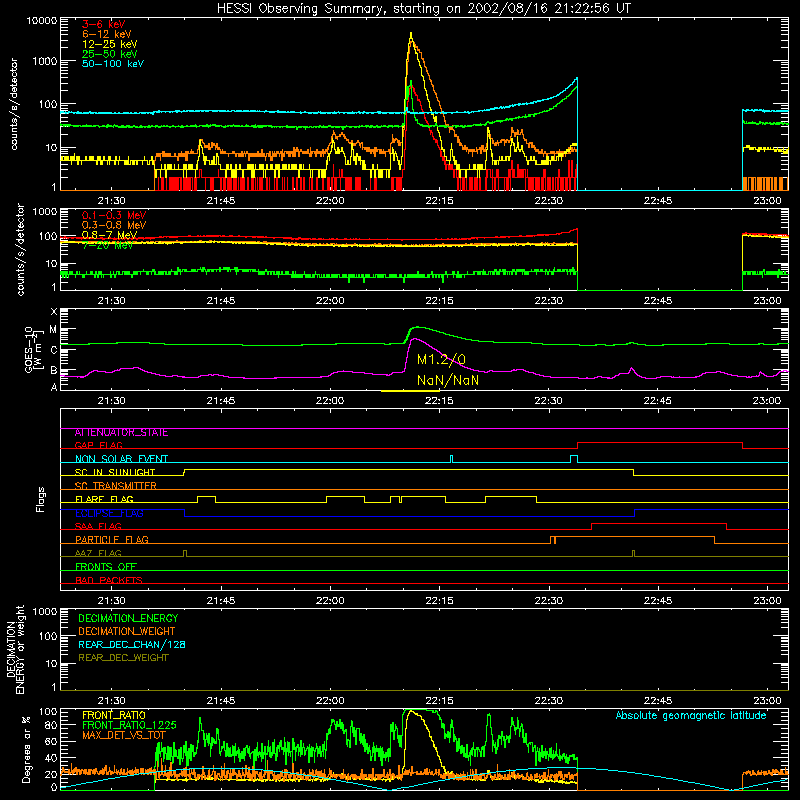The height and width of the screenshot is (800, 800).
Task: Click the 10000 y-axis tick label
Action: (42, 21)
